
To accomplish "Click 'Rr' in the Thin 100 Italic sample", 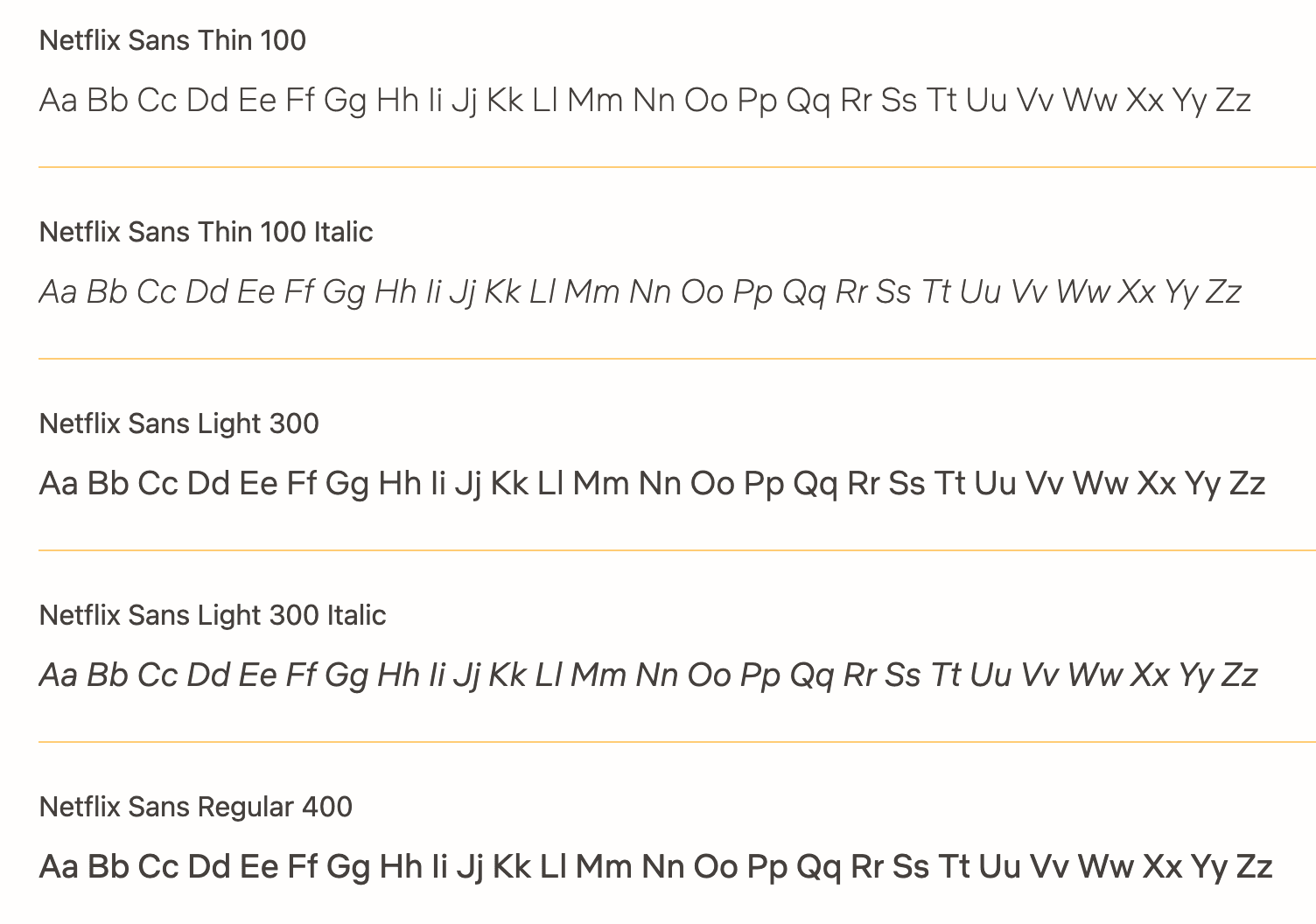I will pos(851,292).
